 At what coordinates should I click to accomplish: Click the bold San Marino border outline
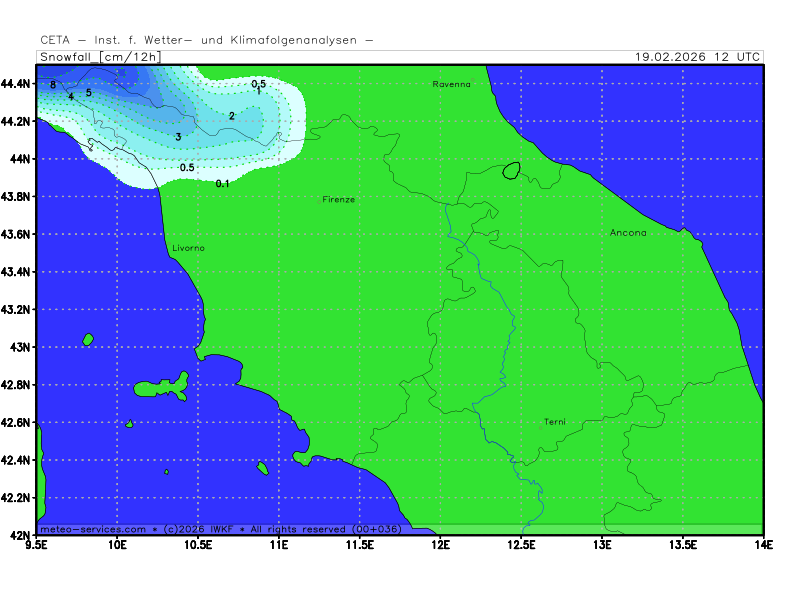[x=512, y=171]
